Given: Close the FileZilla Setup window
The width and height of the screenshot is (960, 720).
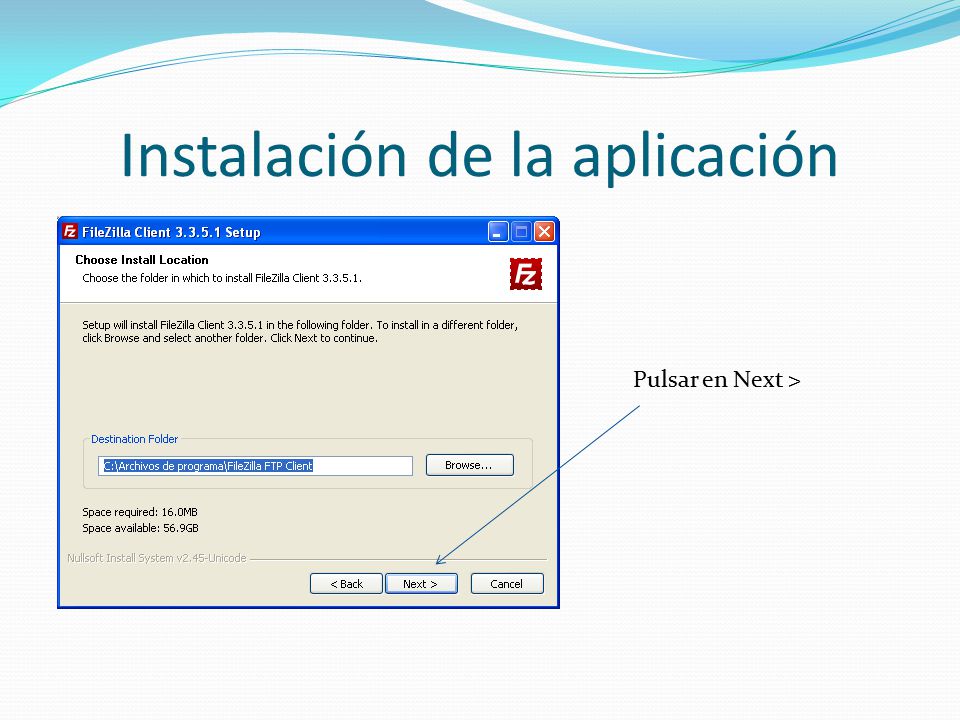Looking at the screenshot, I should (x=544, y=232).
